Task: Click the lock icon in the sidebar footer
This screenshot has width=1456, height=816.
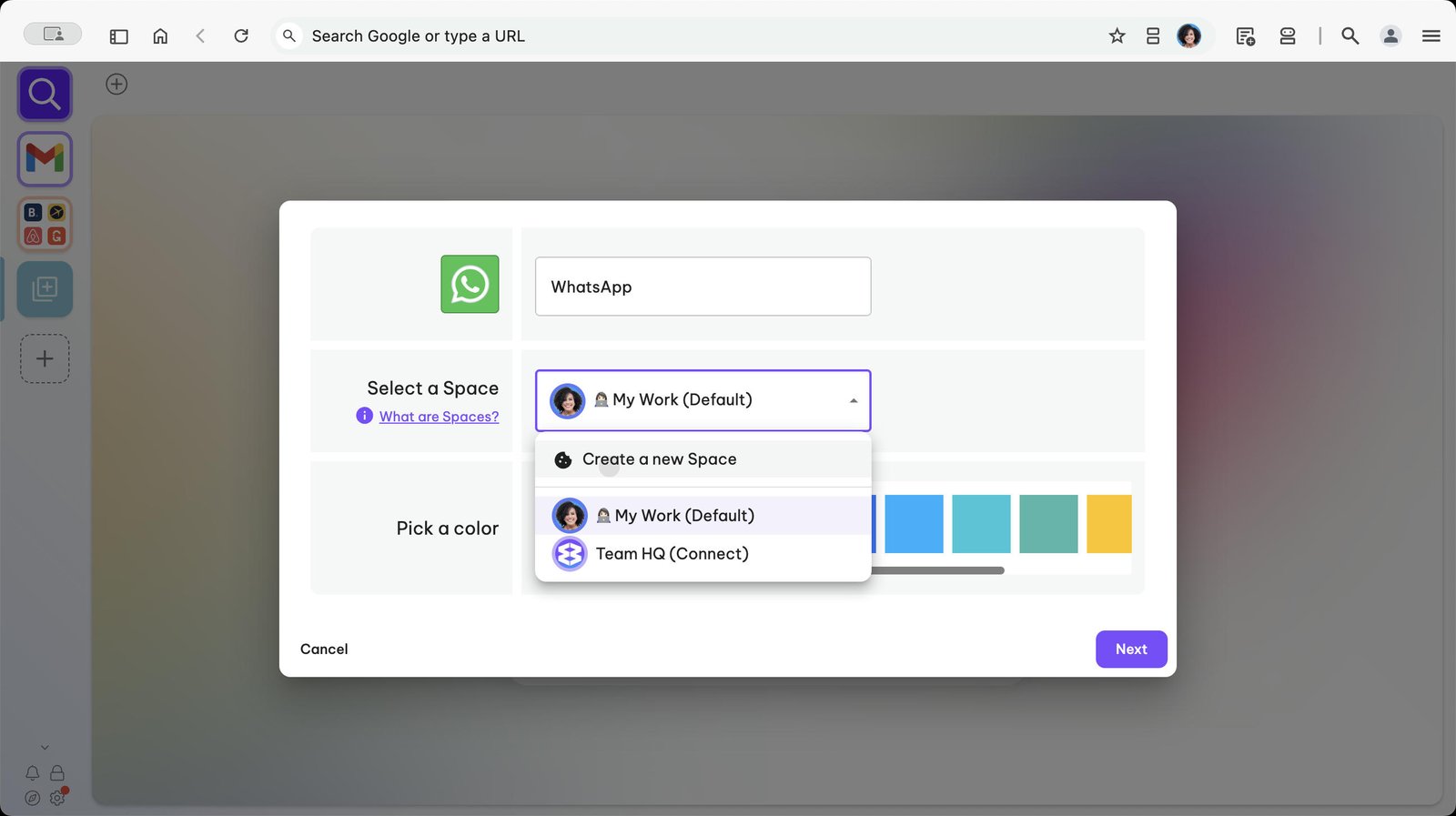Action: point(57,773)
